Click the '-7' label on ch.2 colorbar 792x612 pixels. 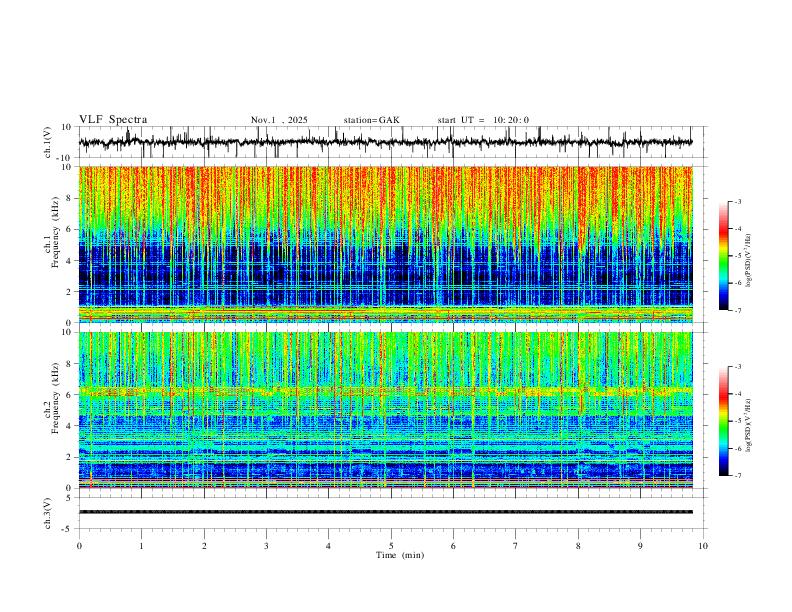737,476
